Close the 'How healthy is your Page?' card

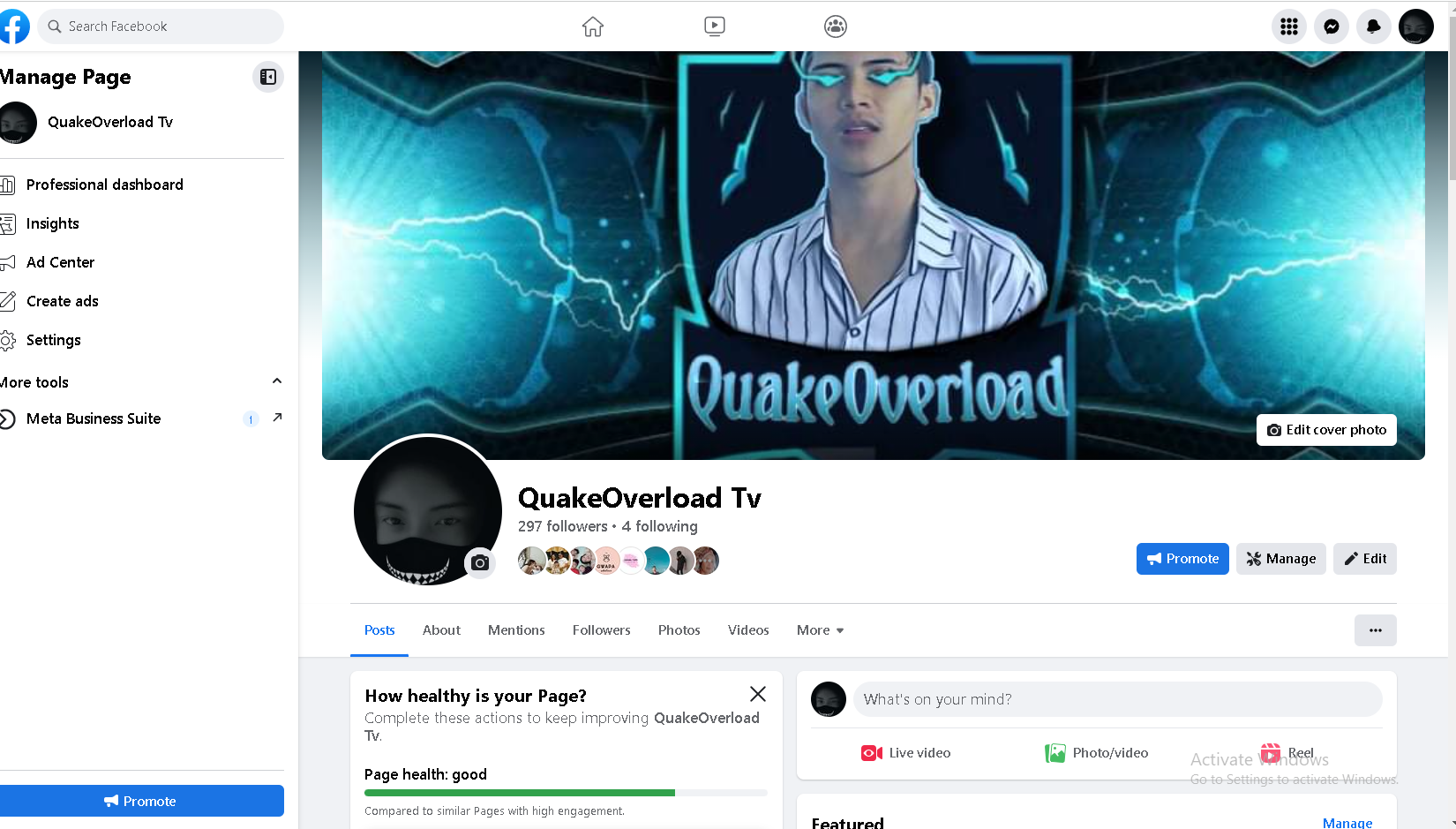tap(758, 694)
